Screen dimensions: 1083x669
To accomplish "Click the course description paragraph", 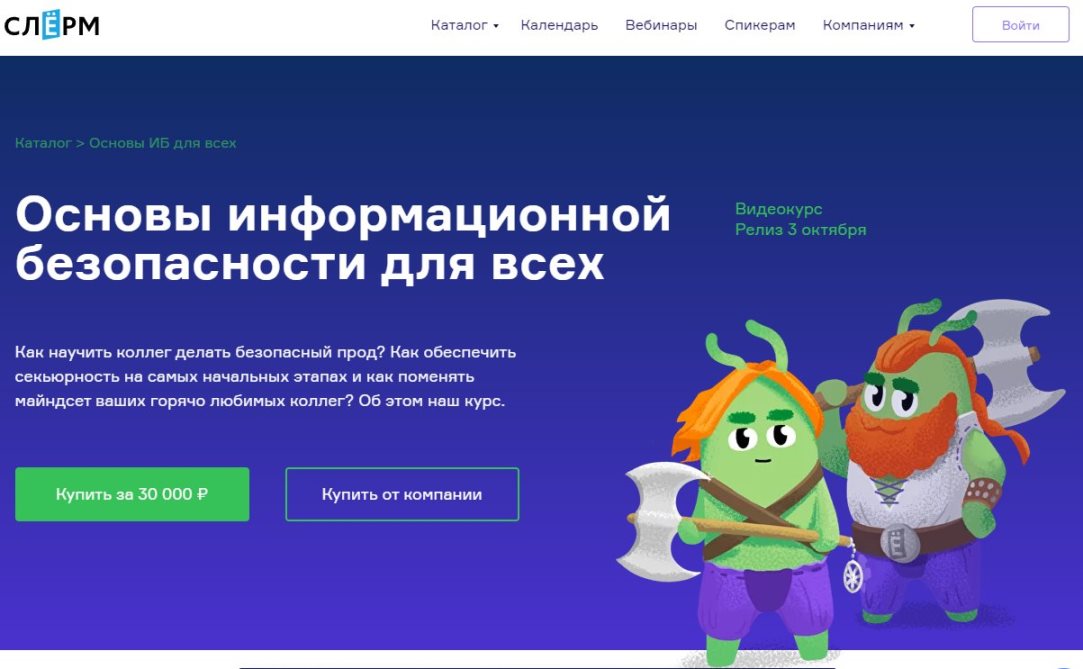I will pos(265,376).
